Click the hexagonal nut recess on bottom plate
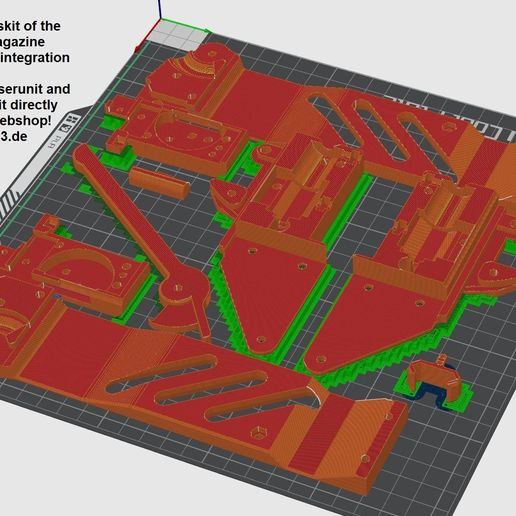The width and height of the screenshot is (516, 516). pyautogui.click(x=258, y=433)
